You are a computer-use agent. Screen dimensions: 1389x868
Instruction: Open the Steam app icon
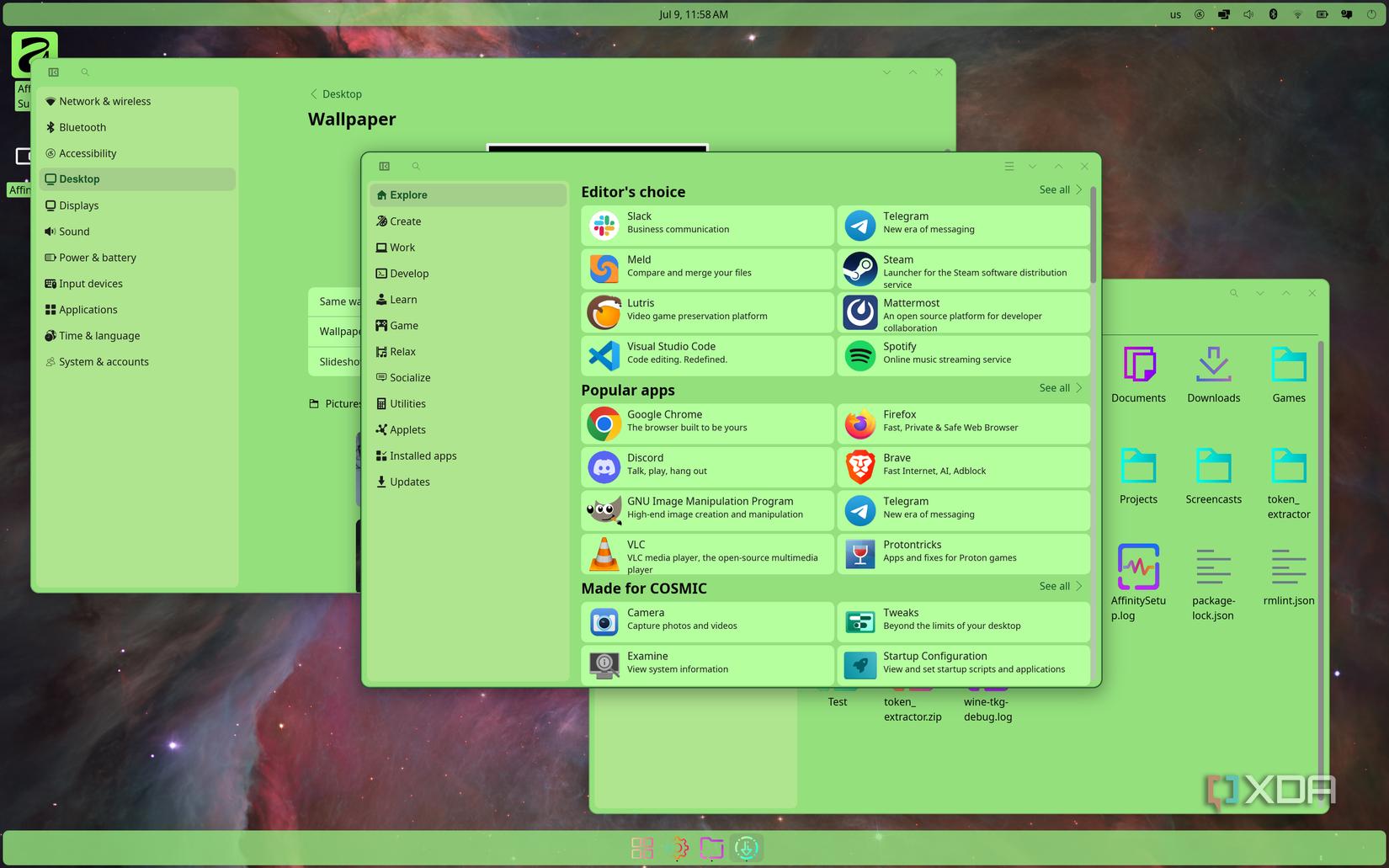(859, 269)
